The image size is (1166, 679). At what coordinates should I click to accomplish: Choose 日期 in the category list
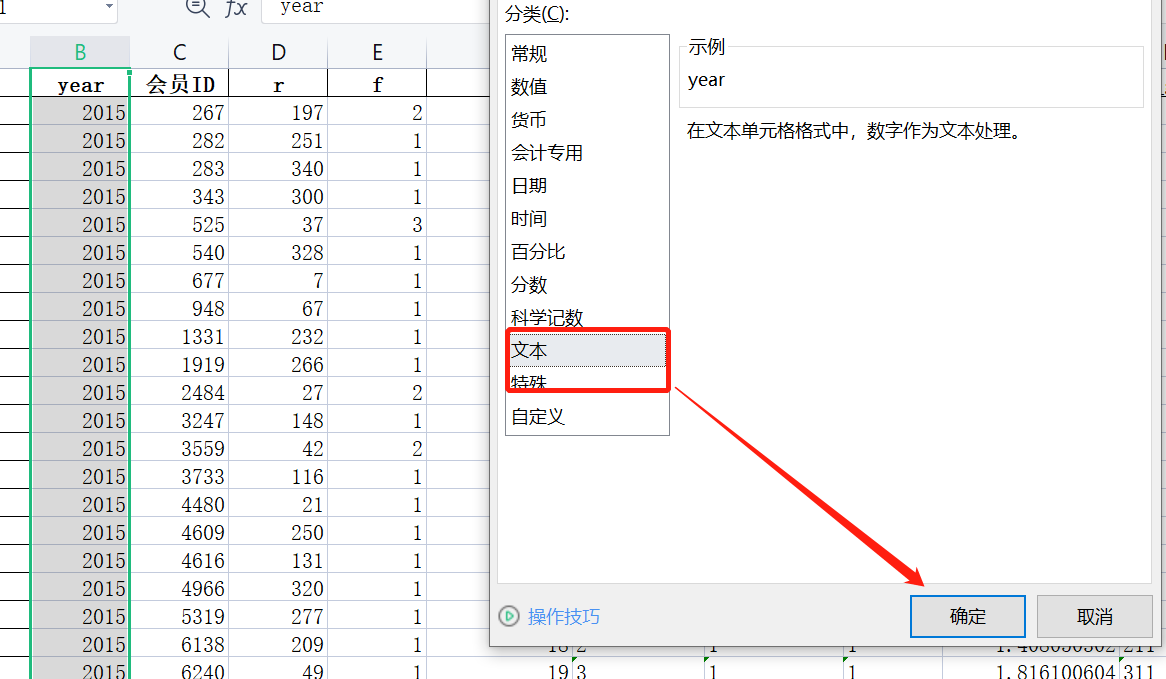point(587,186)
